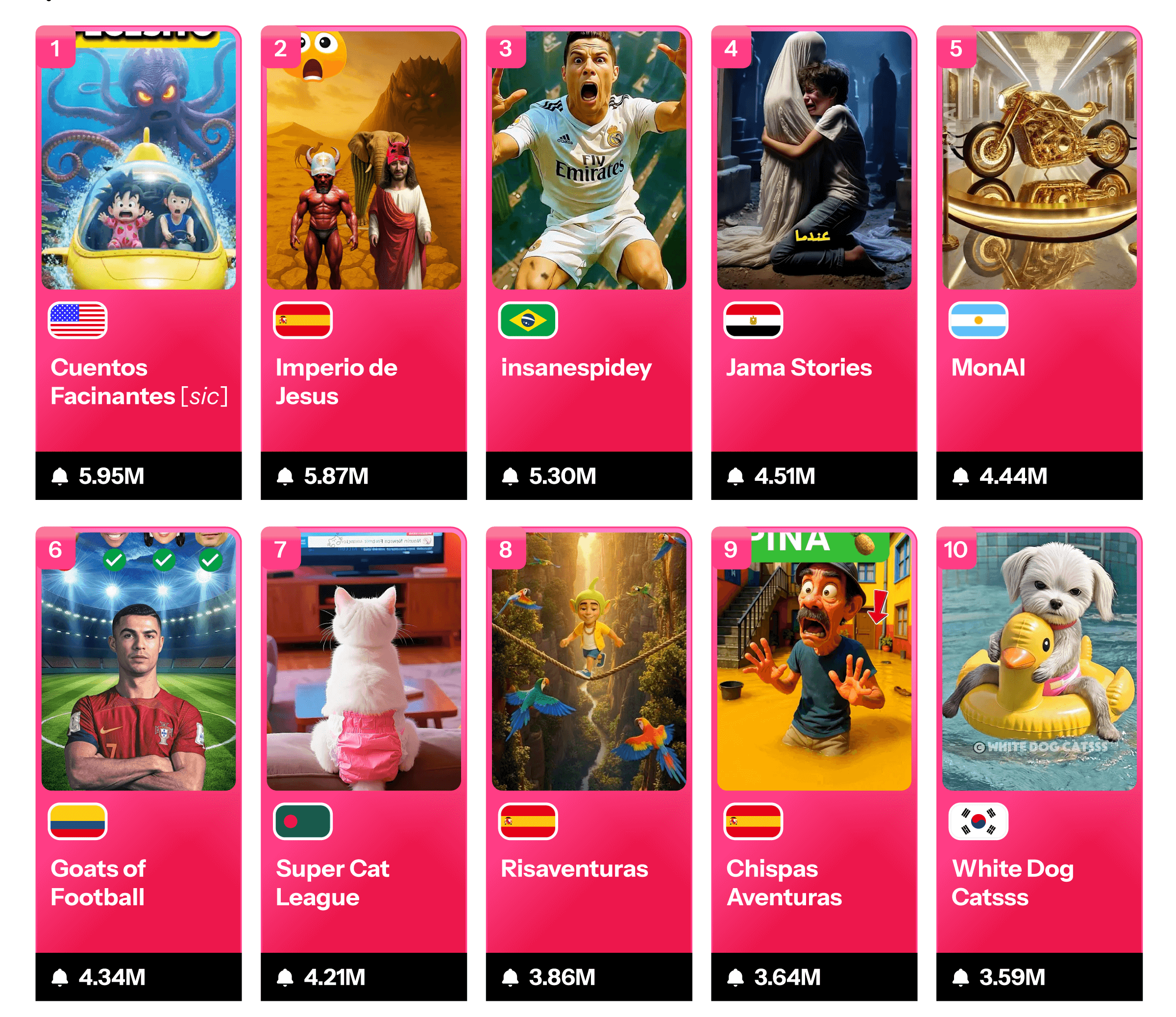Click the South Korea flag icon
This screenshot has height=1017, width=1176.
[979, 821]
